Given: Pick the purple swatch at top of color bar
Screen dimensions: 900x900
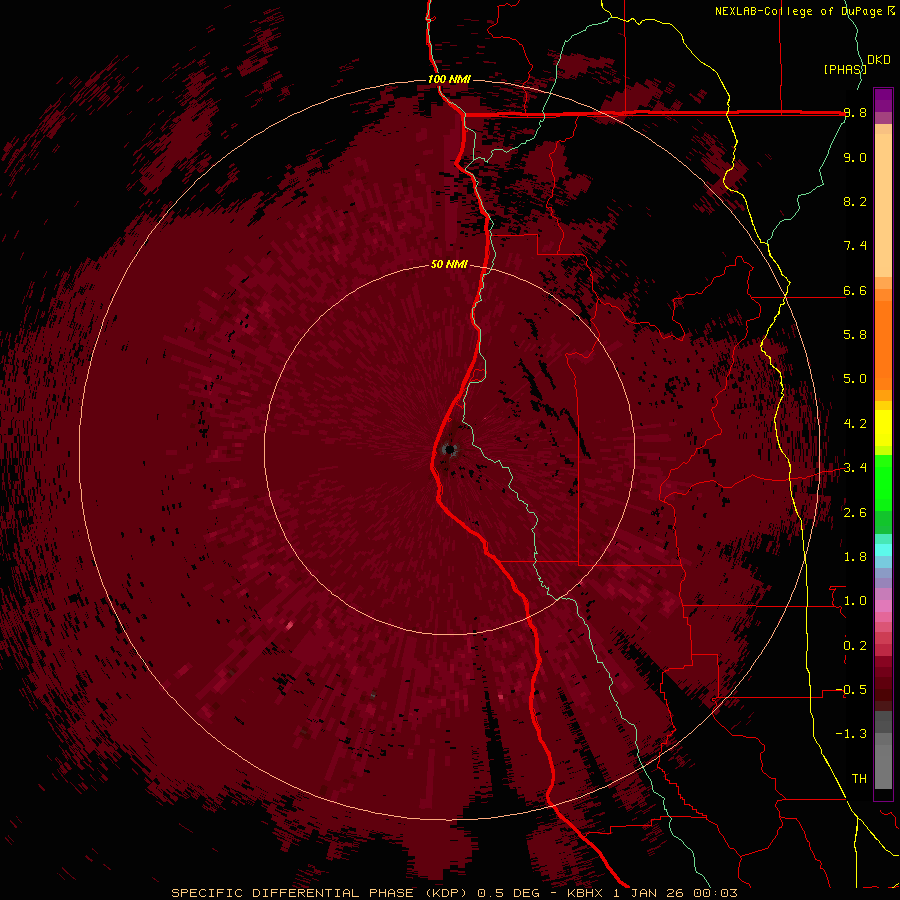Looking at the screenshot, I should point(883,100).
